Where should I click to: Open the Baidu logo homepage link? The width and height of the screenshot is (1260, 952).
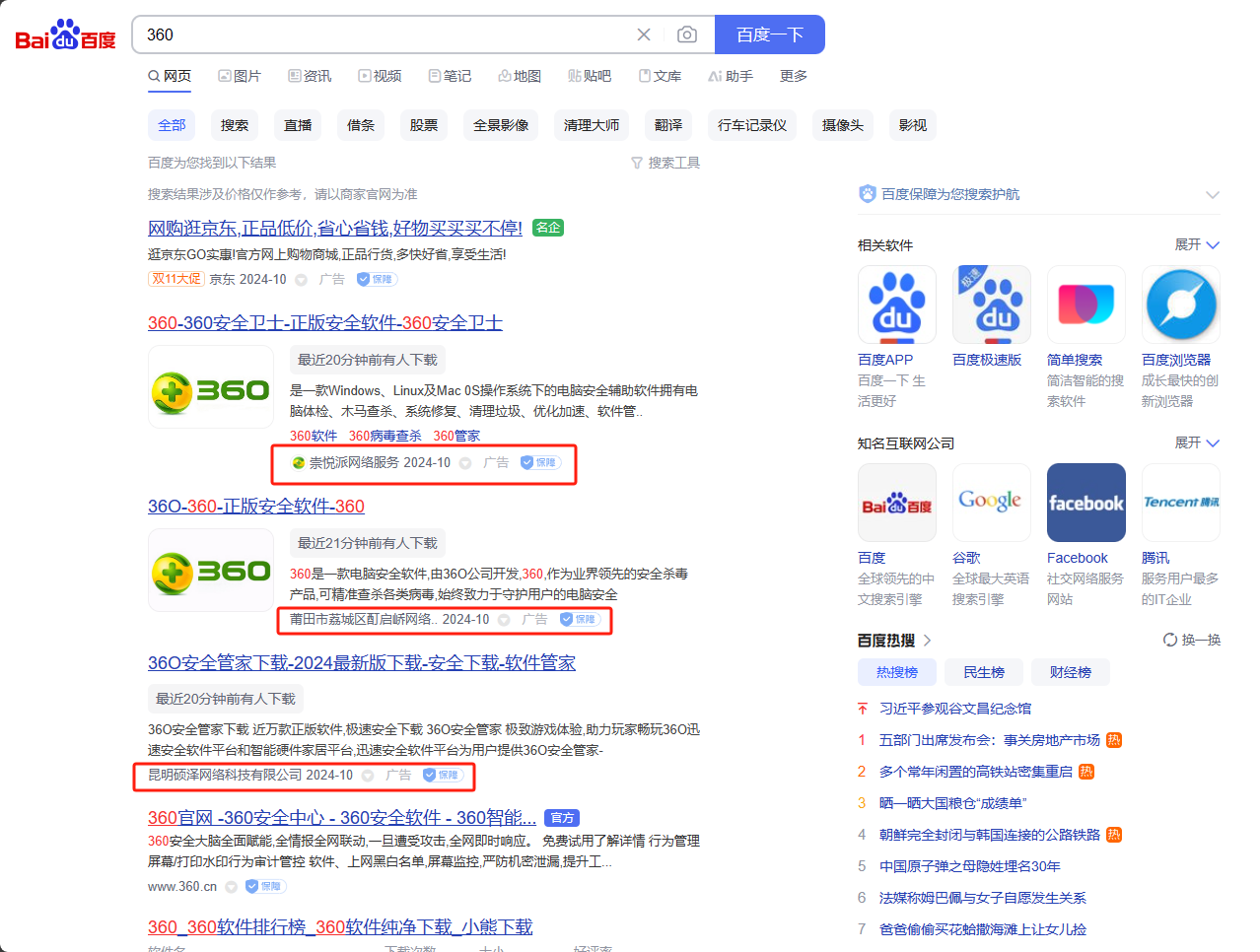65,35
